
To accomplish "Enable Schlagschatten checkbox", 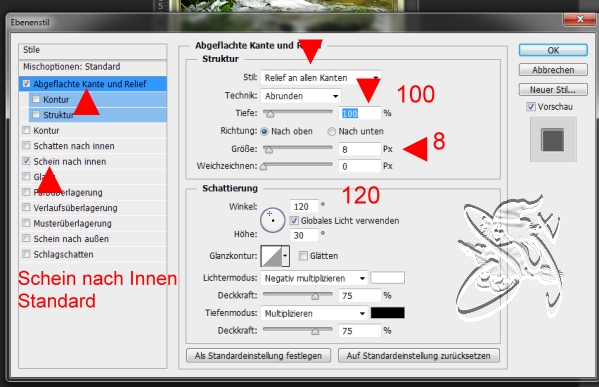I will click(x=26, y=254).
